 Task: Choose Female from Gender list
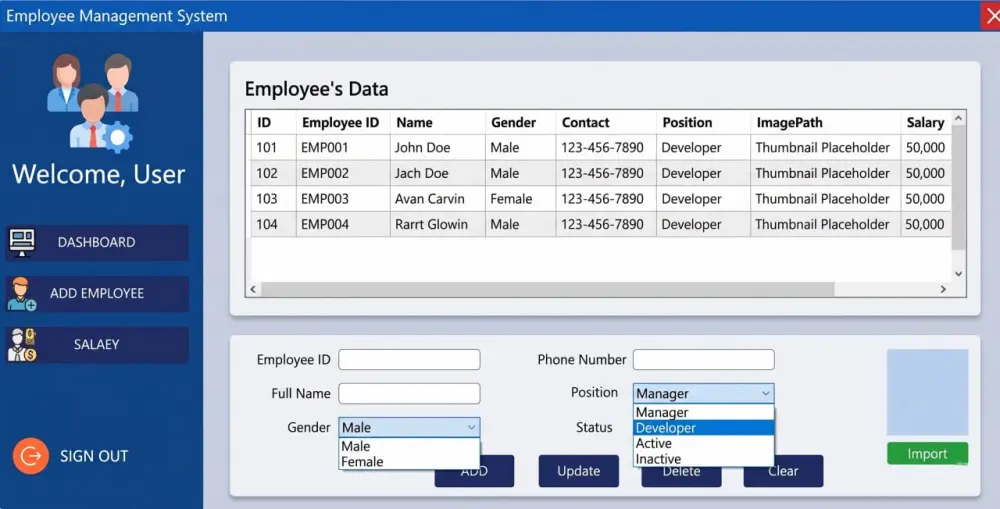(x=409, y=462)
